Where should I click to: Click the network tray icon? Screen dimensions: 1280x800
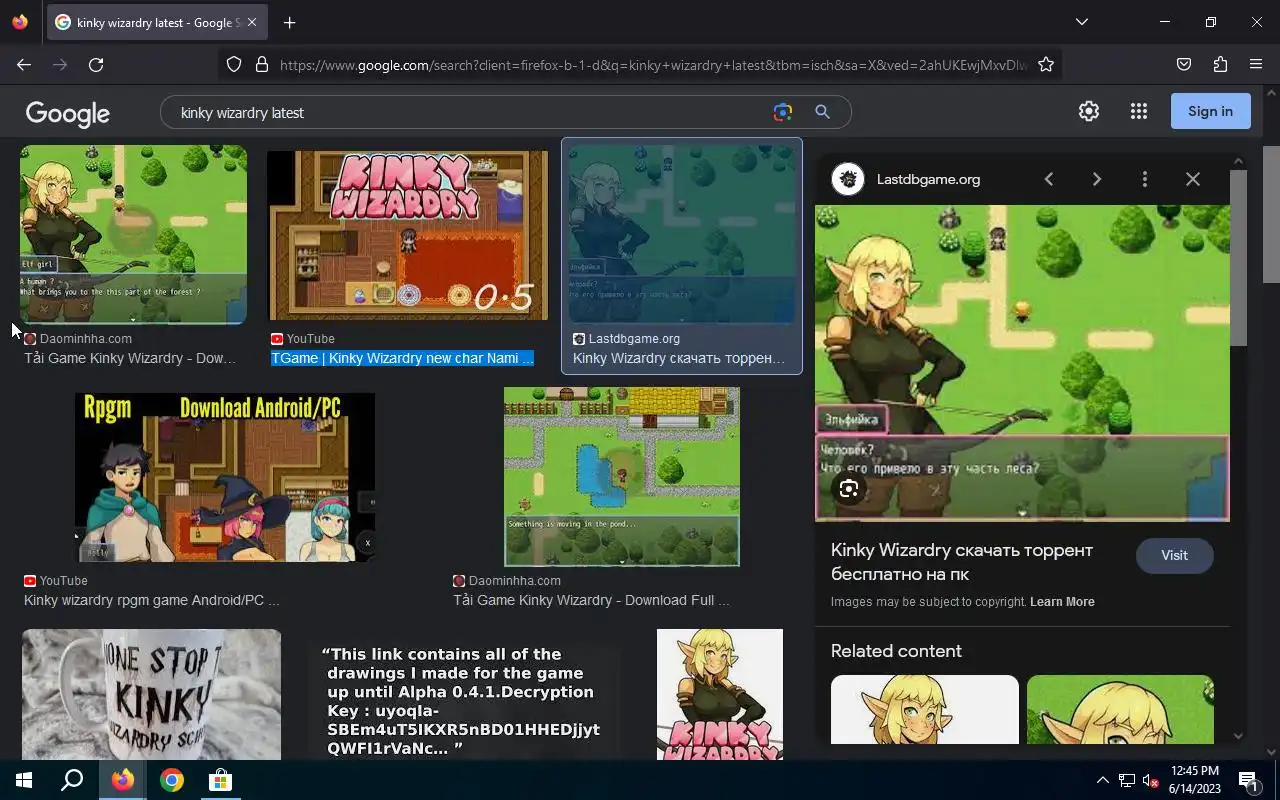pos(1127,780)
